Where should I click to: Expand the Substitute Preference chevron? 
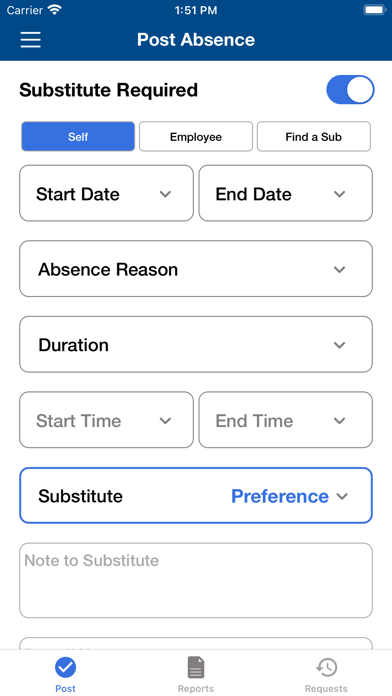pyautogui.click(x=342, y=496)
